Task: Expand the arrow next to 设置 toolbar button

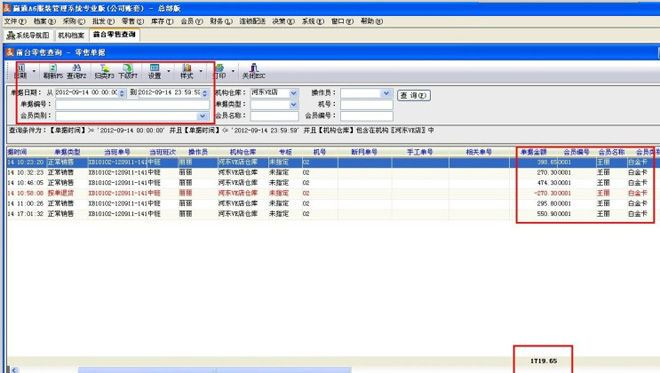Action: coord(168,71)
